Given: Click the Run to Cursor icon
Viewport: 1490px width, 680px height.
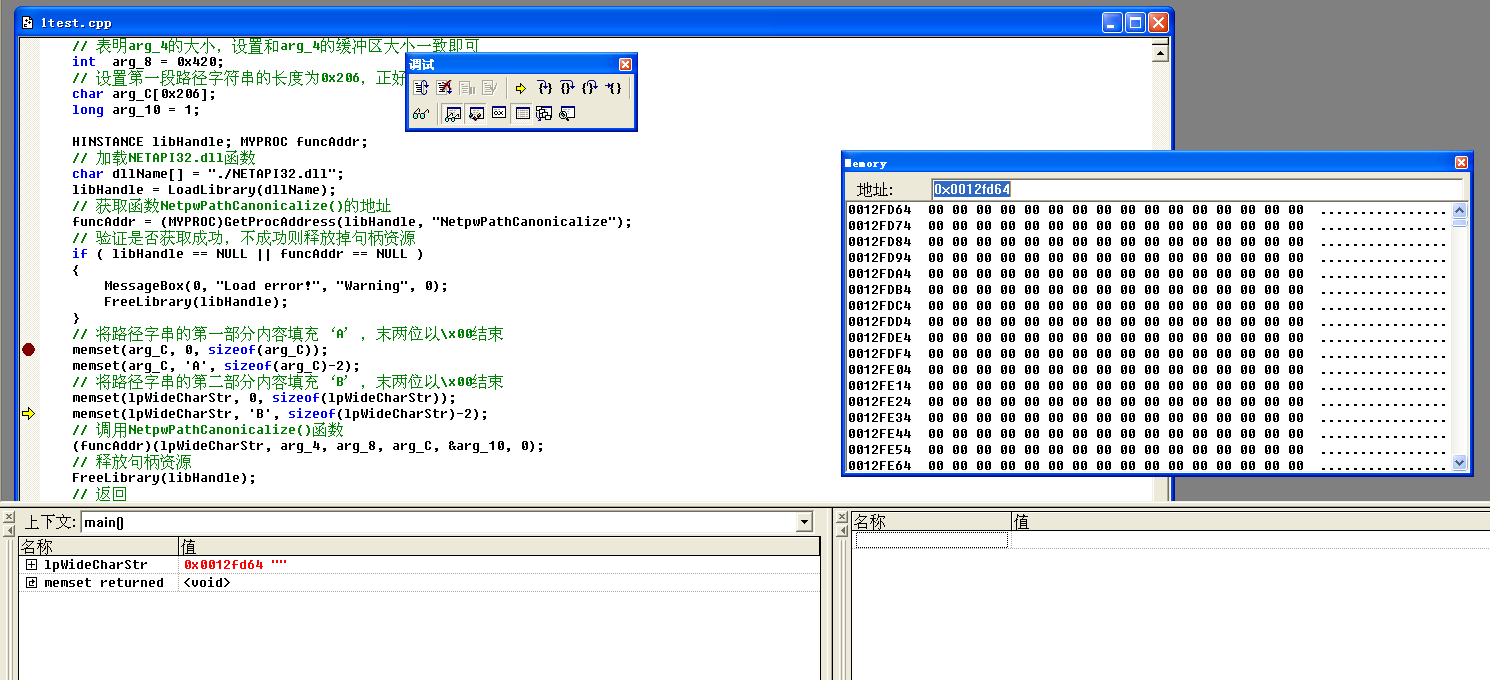Looking at the screenshot, I should (x=613, y=88).
